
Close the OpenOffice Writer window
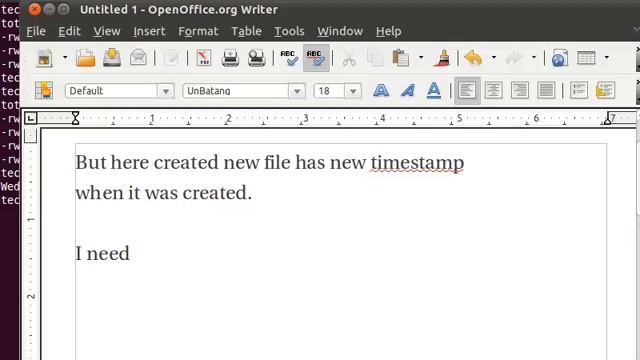pos(35,9)
